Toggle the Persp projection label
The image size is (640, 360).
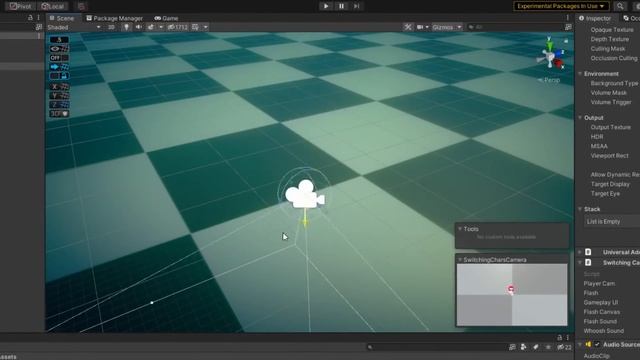click(x=549, y=80)
